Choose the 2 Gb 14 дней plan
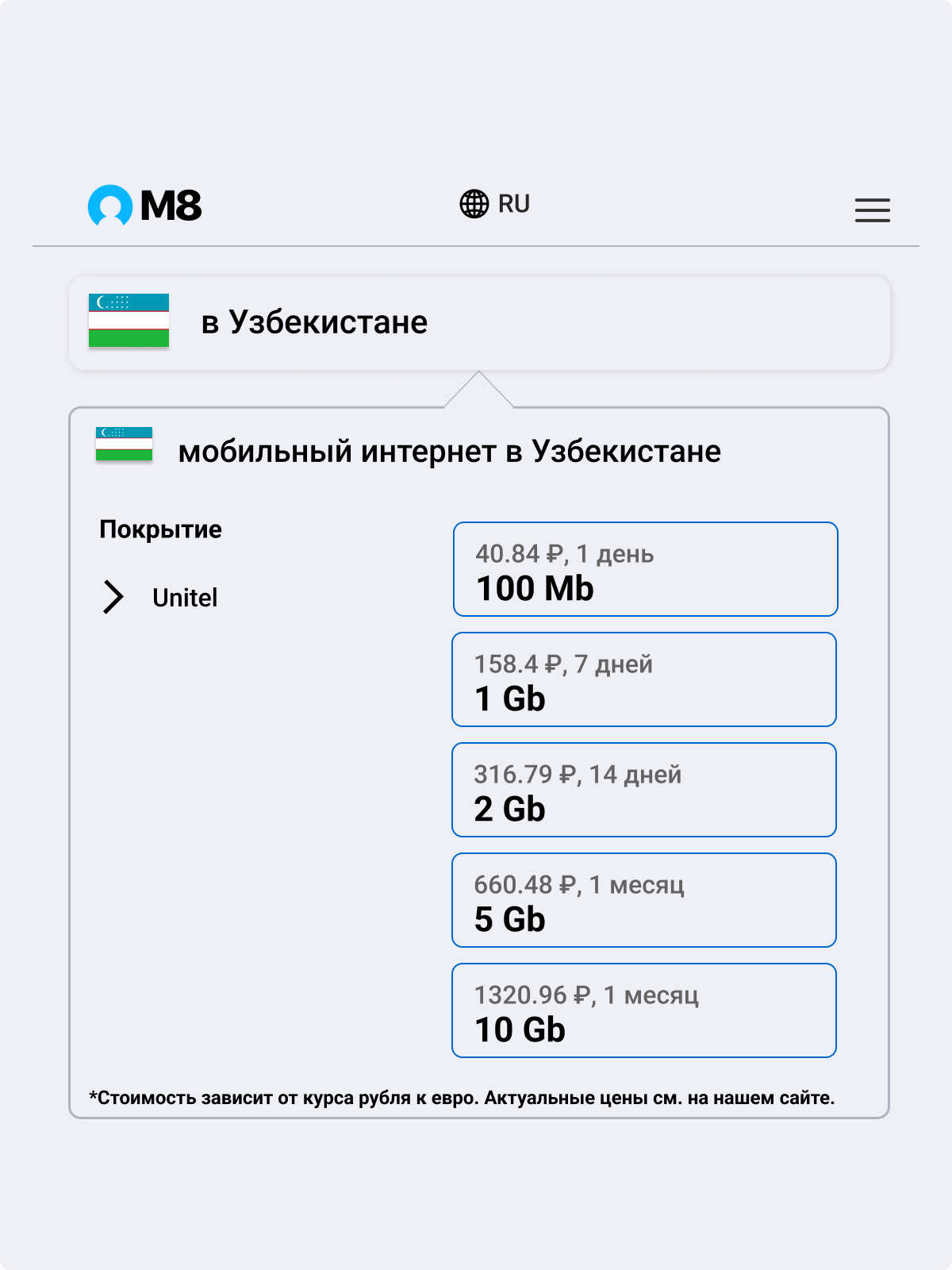The width and height of the screenshot is (952, 1270). (644, 790)
